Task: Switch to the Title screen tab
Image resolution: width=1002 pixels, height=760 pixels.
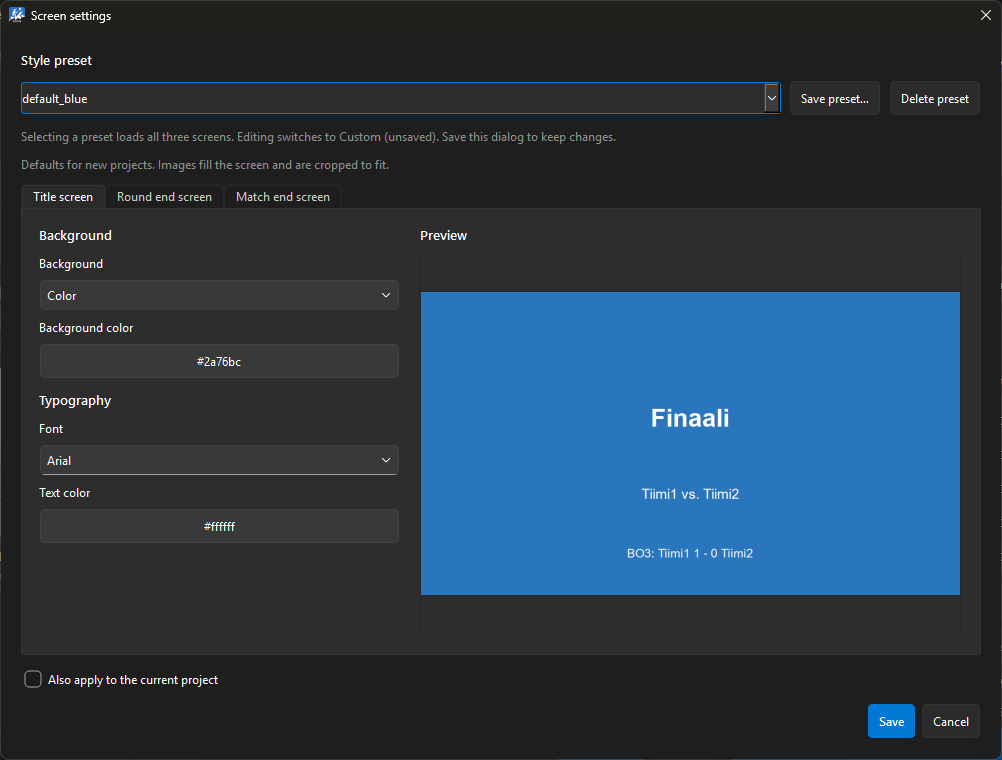Action: (x=63, y=197)
